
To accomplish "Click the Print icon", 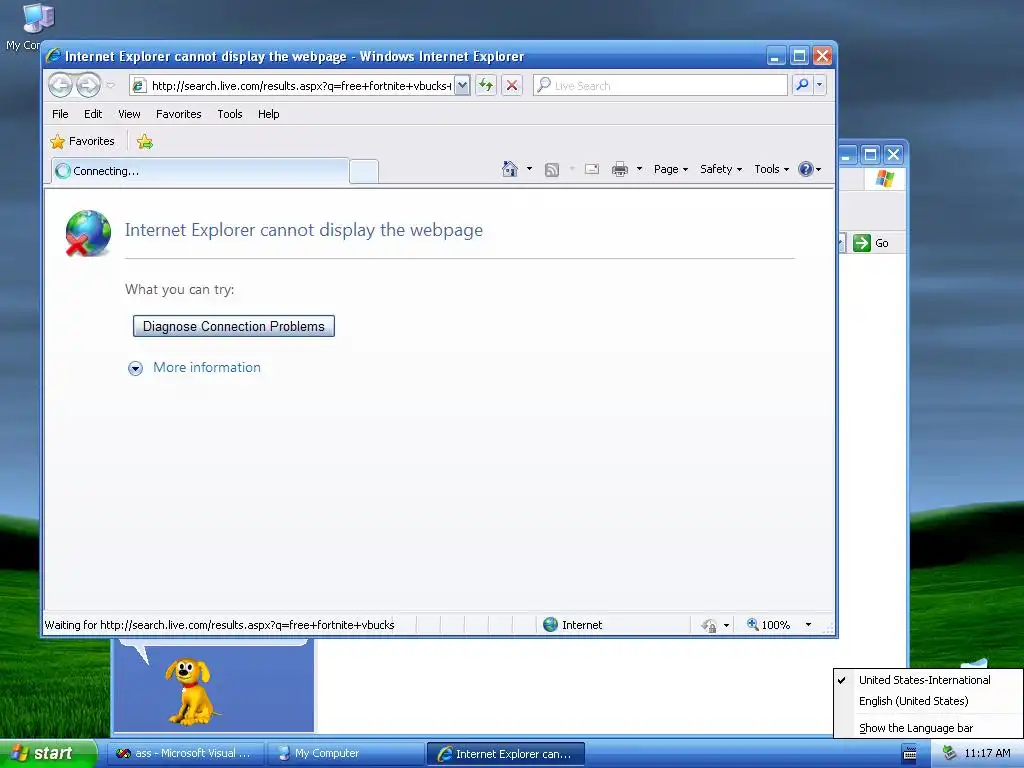I will click(x=620, y=169).
